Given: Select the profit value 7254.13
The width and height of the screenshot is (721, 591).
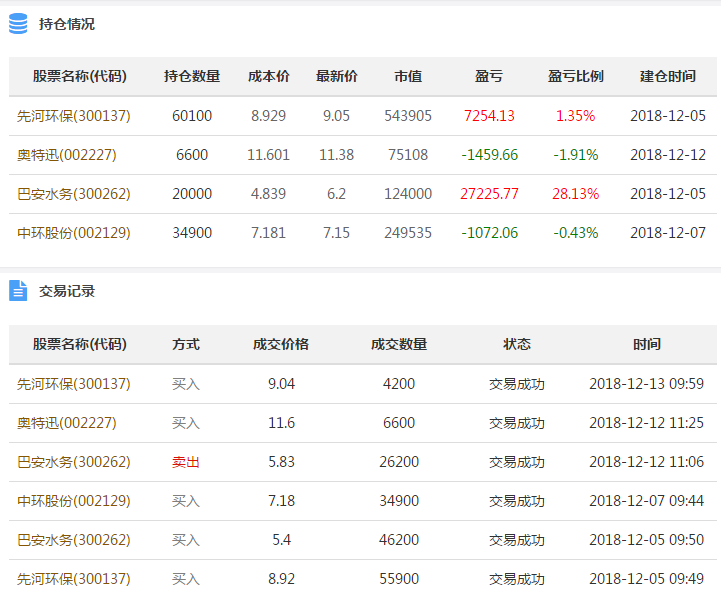Looking at the screenshot, I should pyautogui.click(x=489, y=115).
